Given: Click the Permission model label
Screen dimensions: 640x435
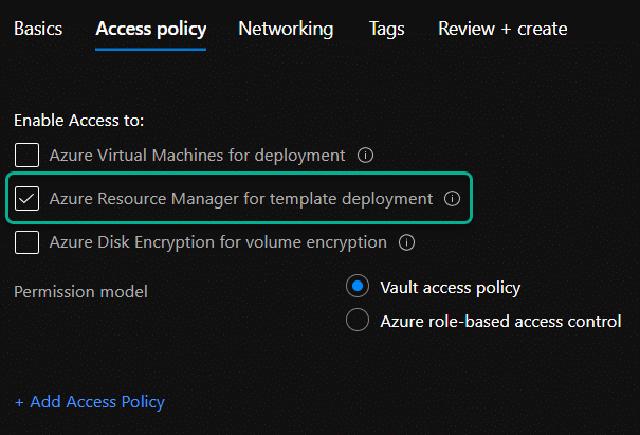Looking at the screenshot, I should click(81, 291).
